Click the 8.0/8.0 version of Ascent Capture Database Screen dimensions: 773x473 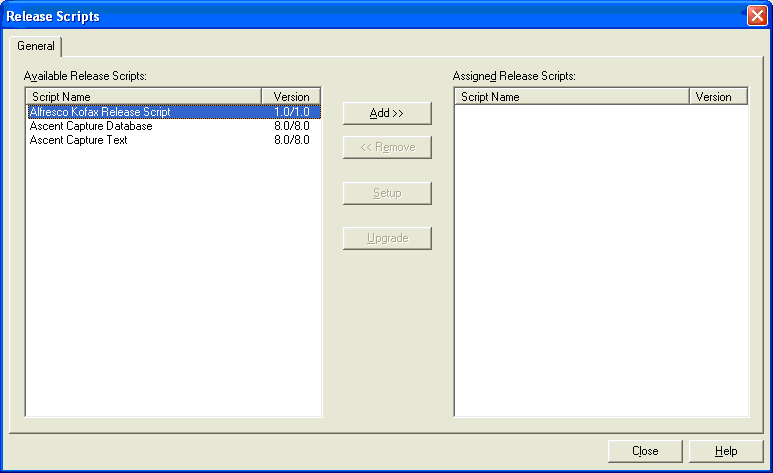[291, 126]
